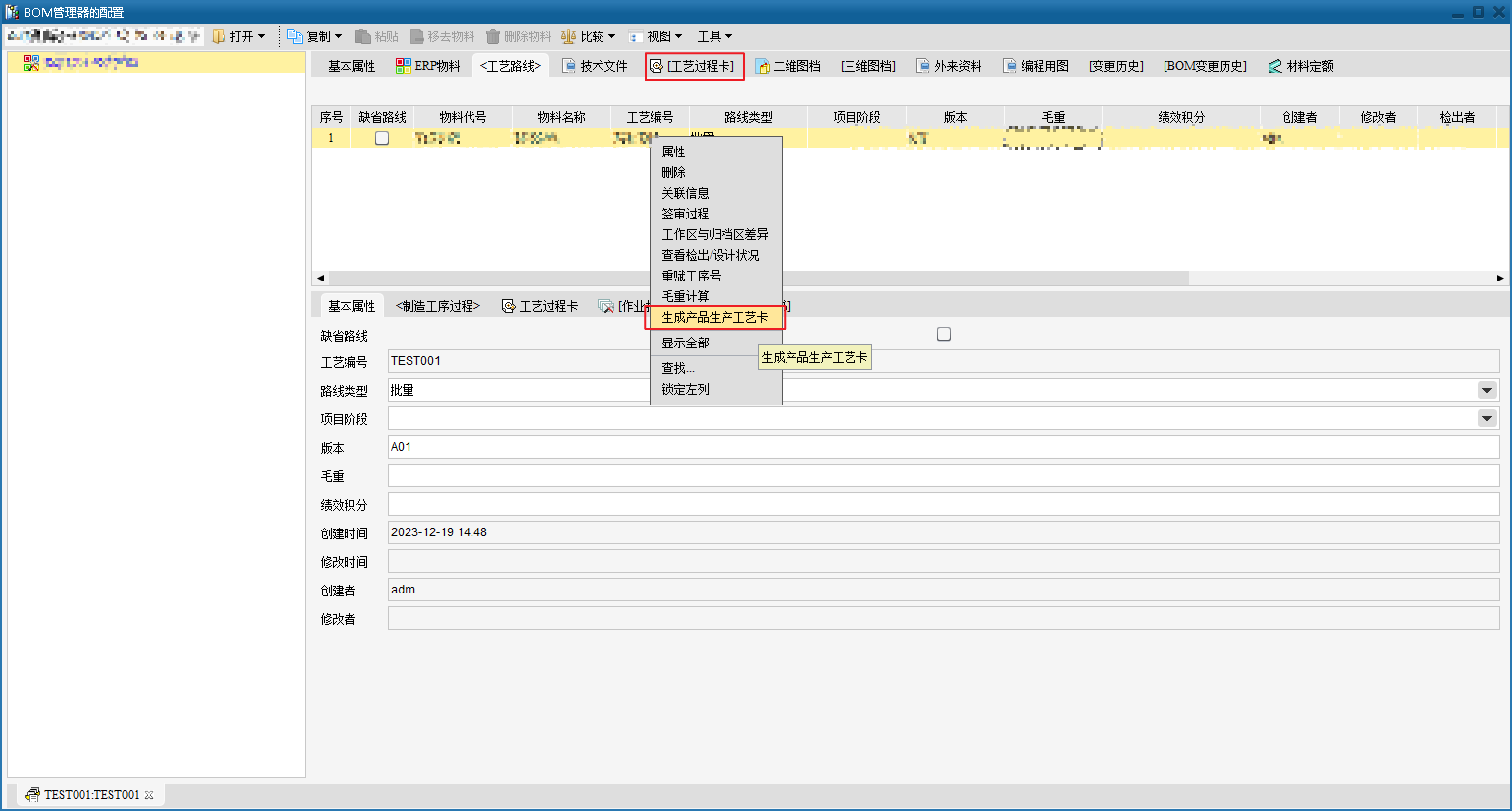Open the 技术文件 document tab icon
The image size is (1512, 811).
tap(568, 66)
